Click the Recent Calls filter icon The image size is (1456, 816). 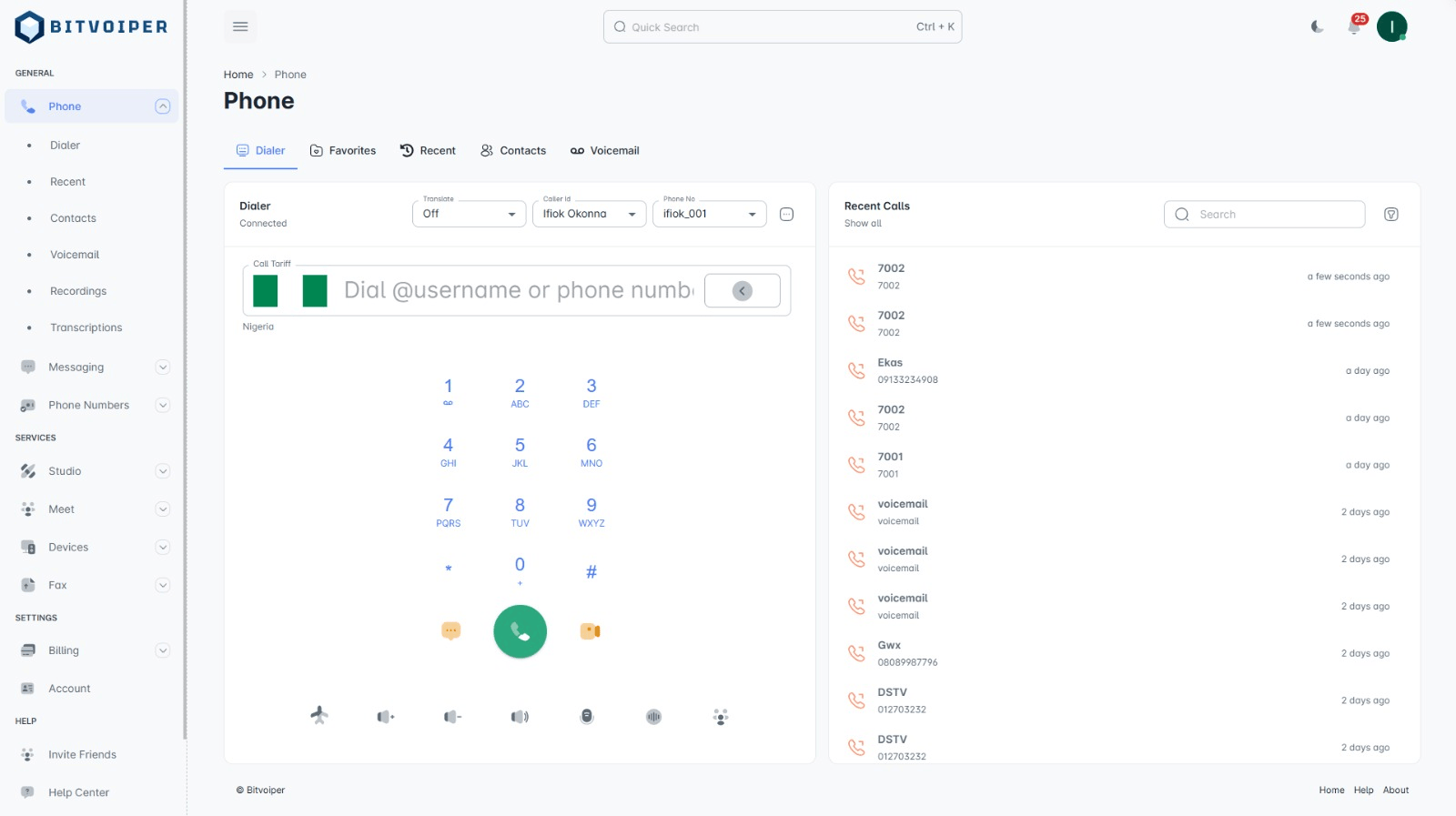(1390, 215)
